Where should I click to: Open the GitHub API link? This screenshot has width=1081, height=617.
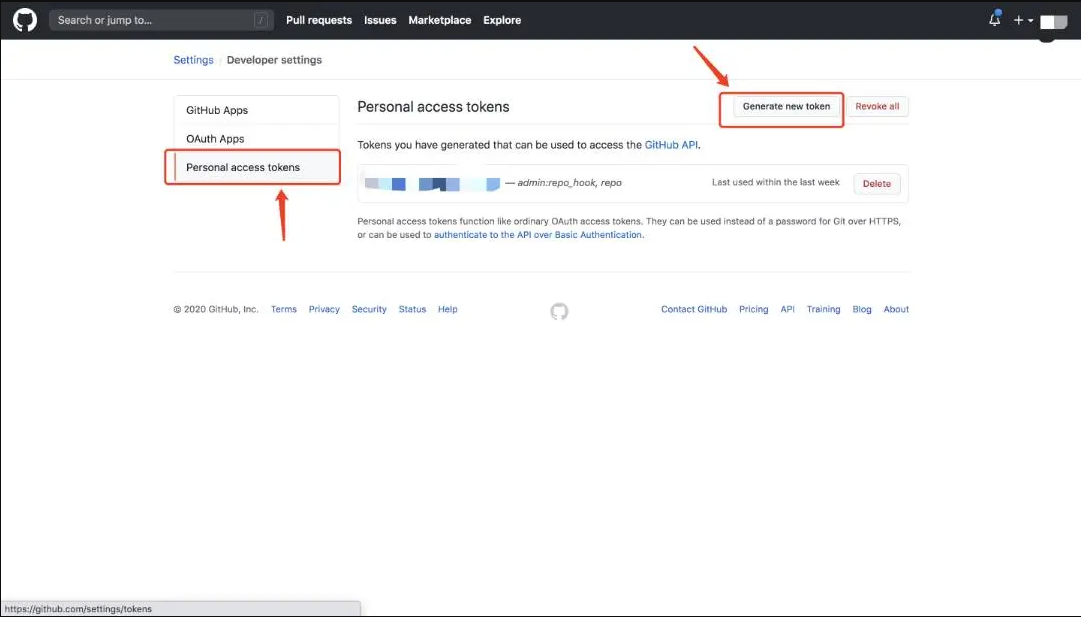[672, 145]
